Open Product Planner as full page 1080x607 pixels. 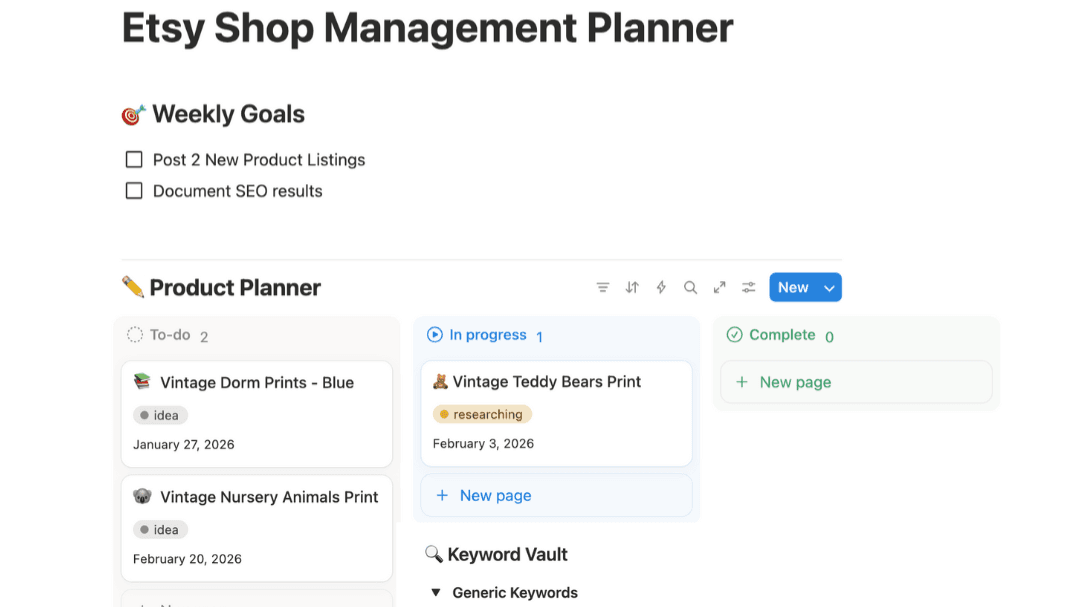coord(719,287)
